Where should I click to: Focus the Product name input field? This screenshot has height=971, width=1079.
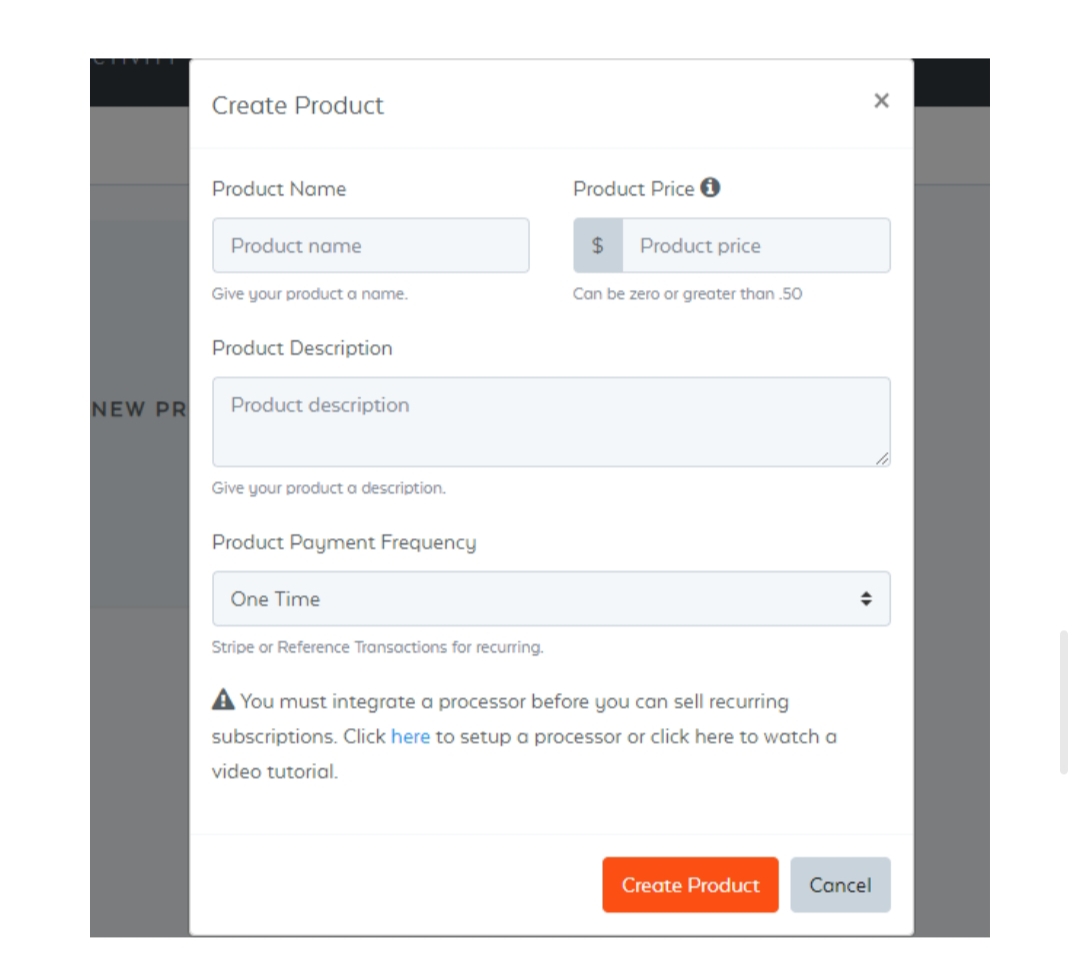[x=370, y=245]
